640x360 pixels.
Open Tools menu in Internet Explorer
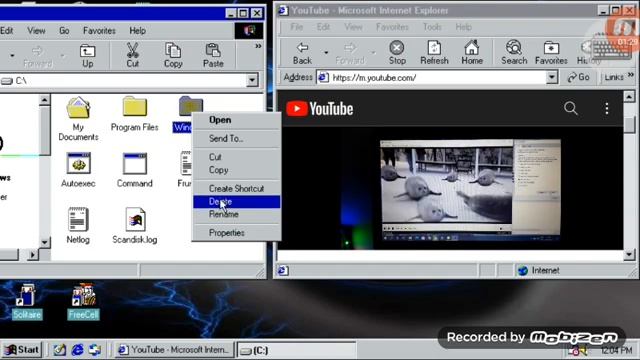[x=432, y=27]
